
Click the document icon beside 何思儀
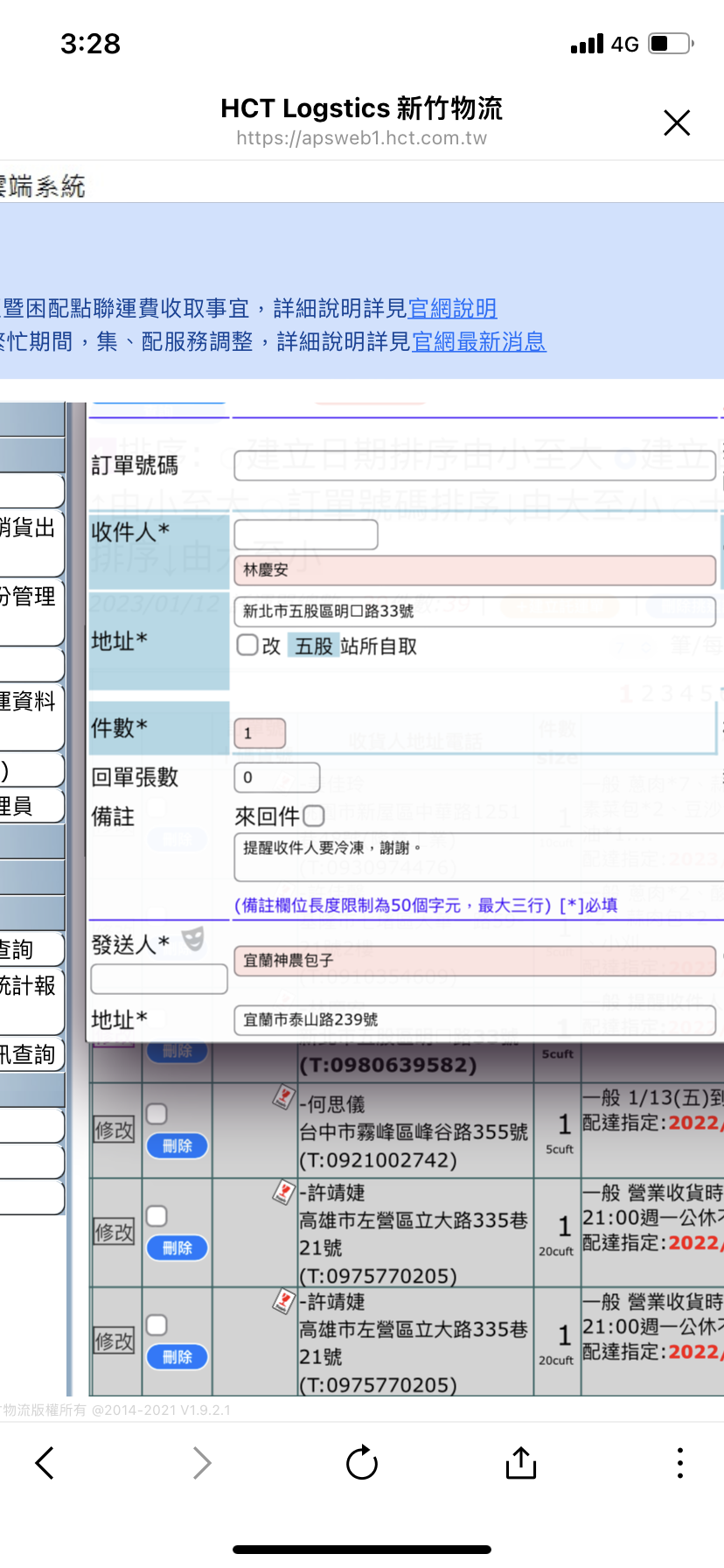(x=283, y=1096)
